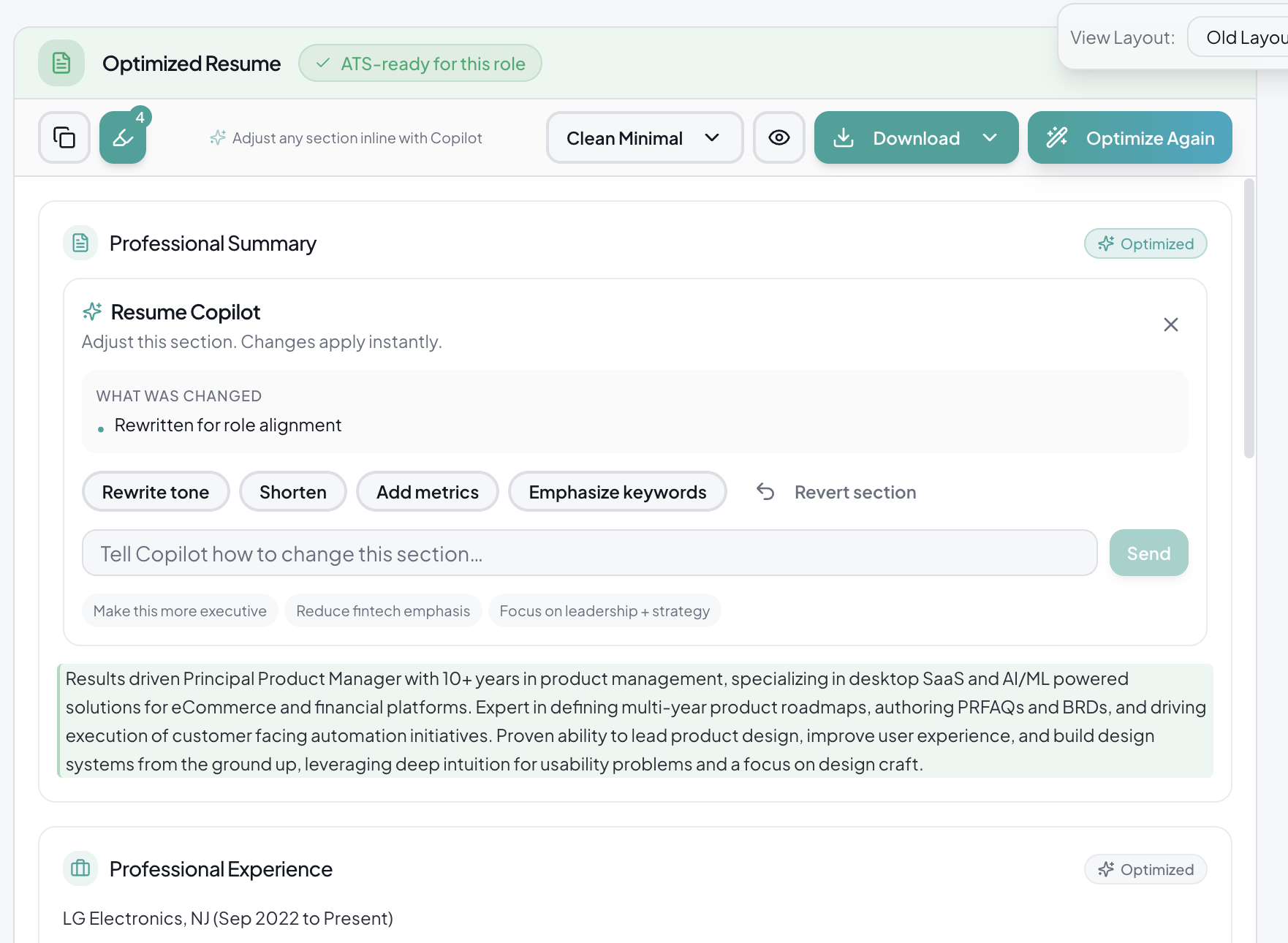The width and height of the screenshot is (1288, 943).
Task: Click the Revert section undo icon
Action: pyautogui.click(x=765, y=492)
